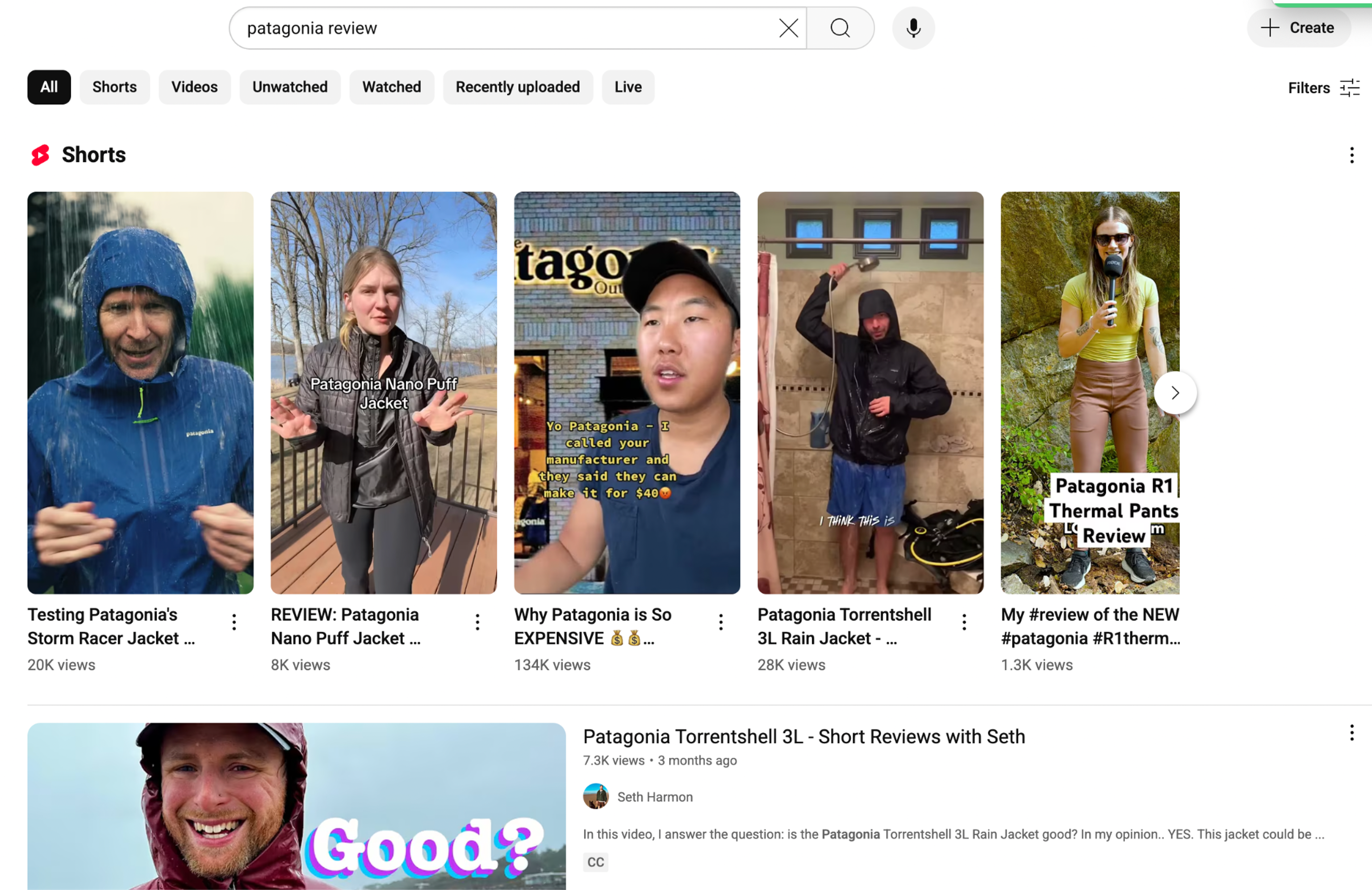Click the red Shorts logo icon

click(40, 155)
